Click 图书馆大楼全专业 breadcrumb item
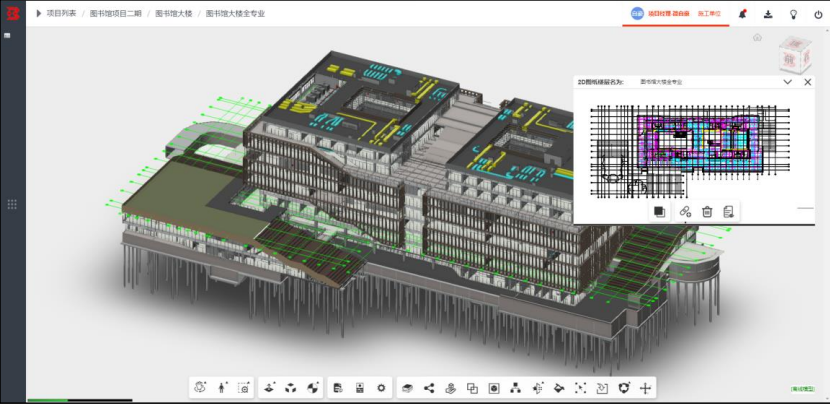This screenshot has width=830, height=404. [x=235, y=14]
